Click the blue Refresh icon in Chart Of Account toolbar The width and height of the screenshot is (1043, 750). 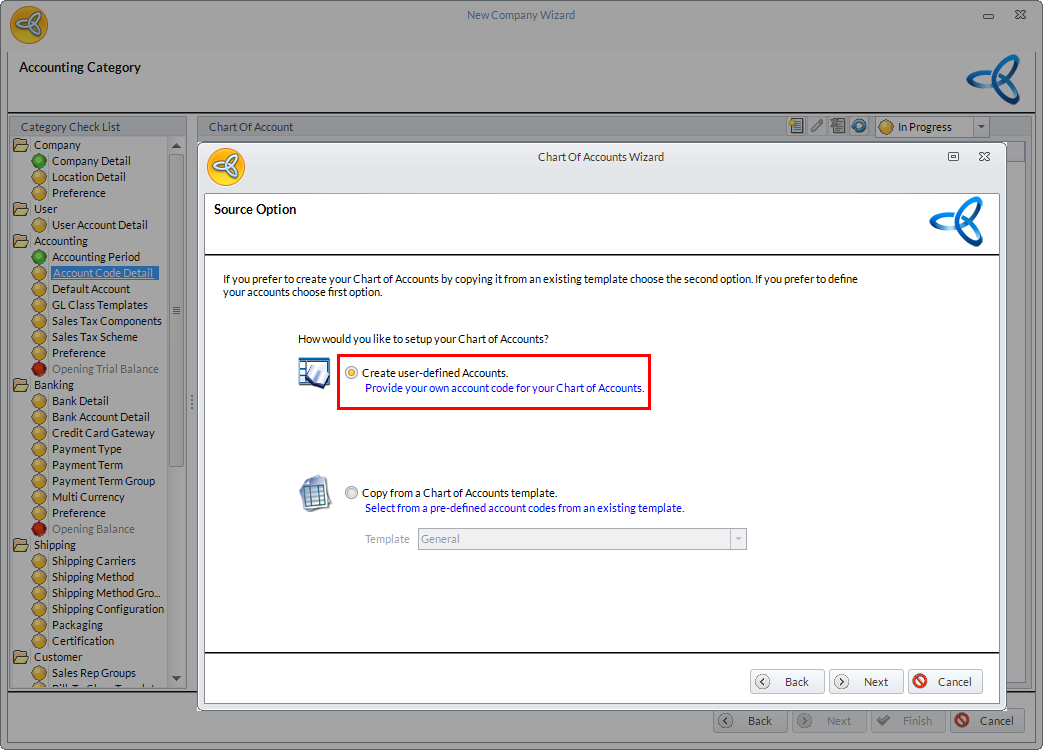coord(859,126)
